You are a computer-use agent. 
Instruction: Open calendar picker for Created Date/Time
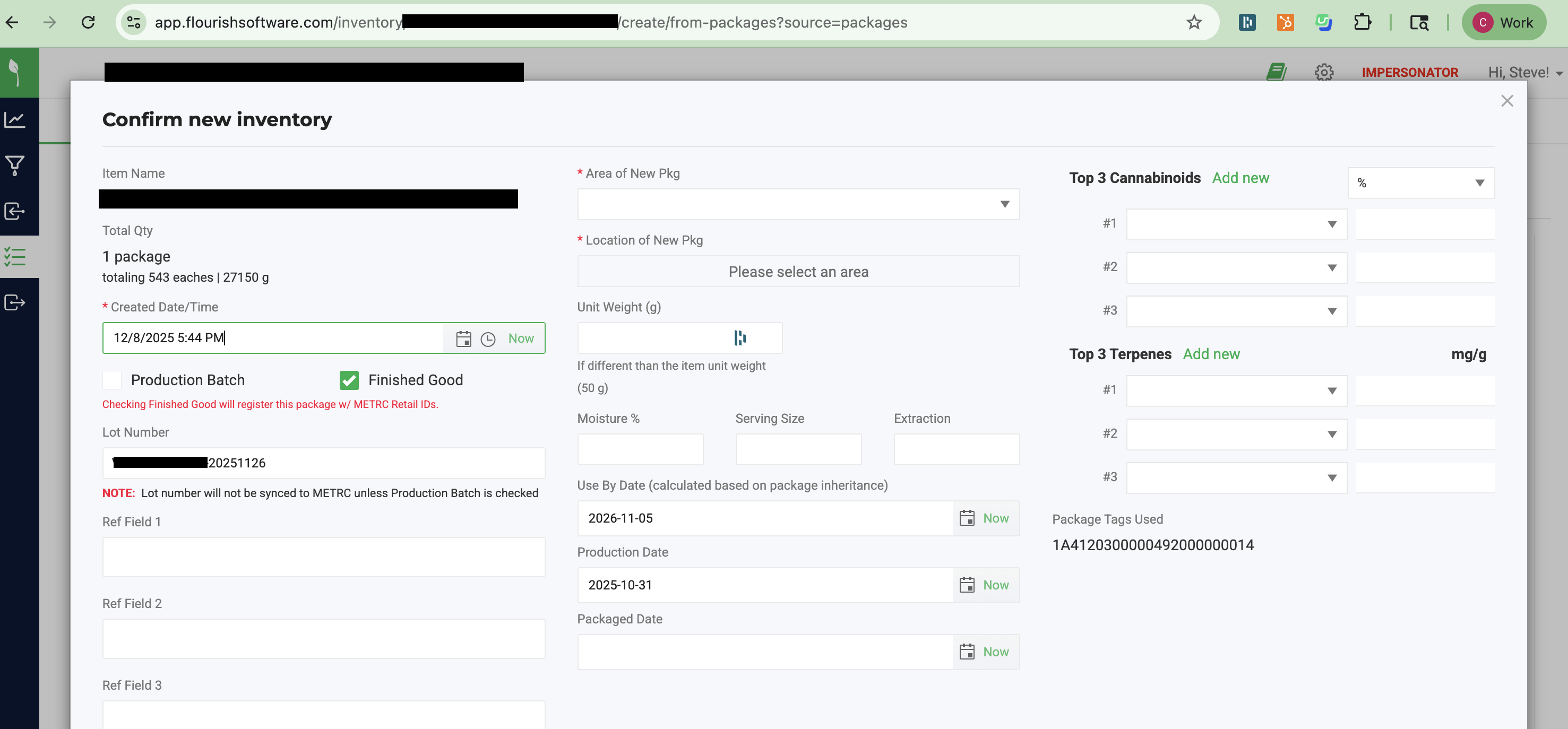click(x=463, y=339)
